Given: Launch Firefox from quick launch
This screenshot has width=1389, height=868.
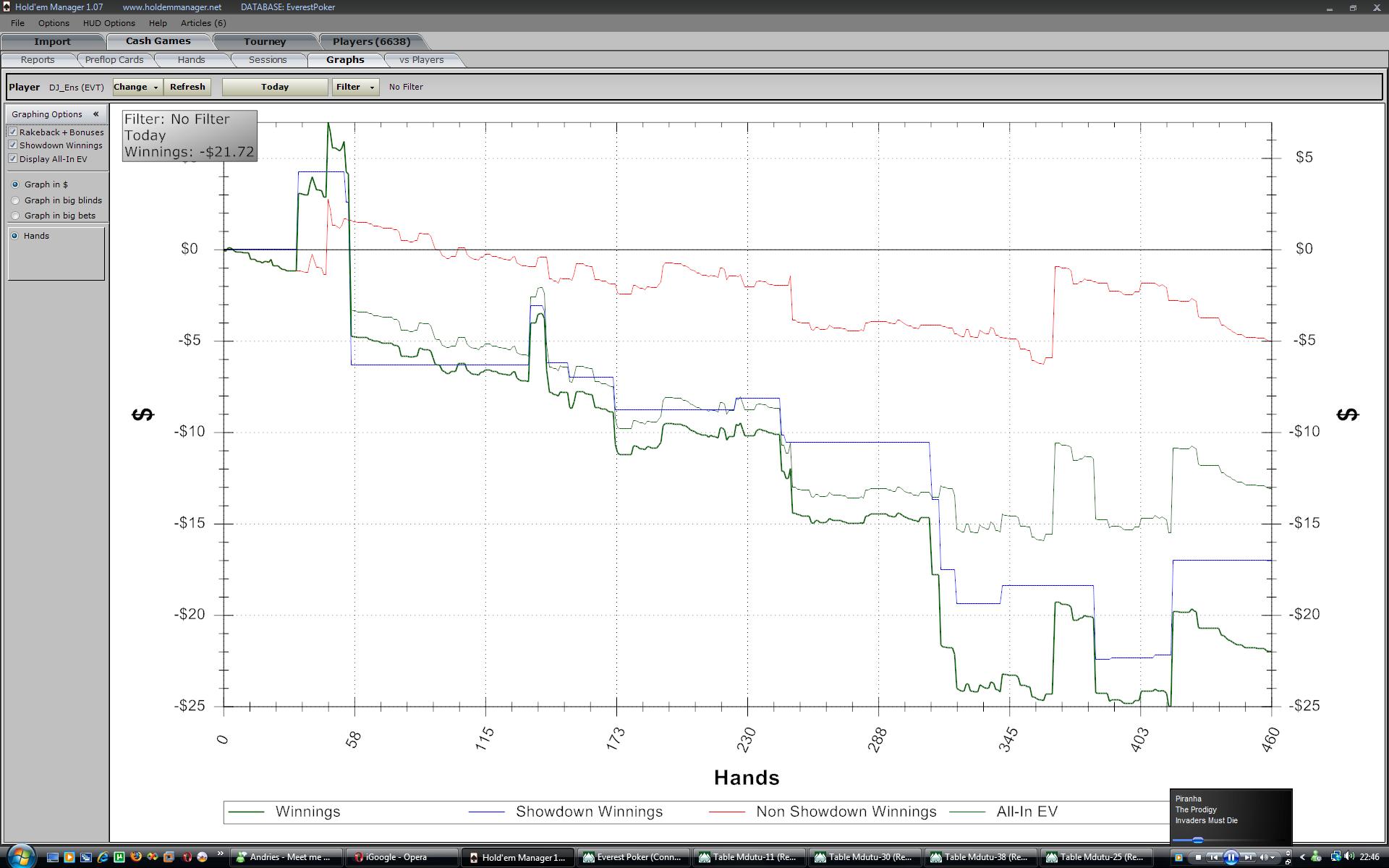Looking at the screenshot, I should [x=136, y=857].
